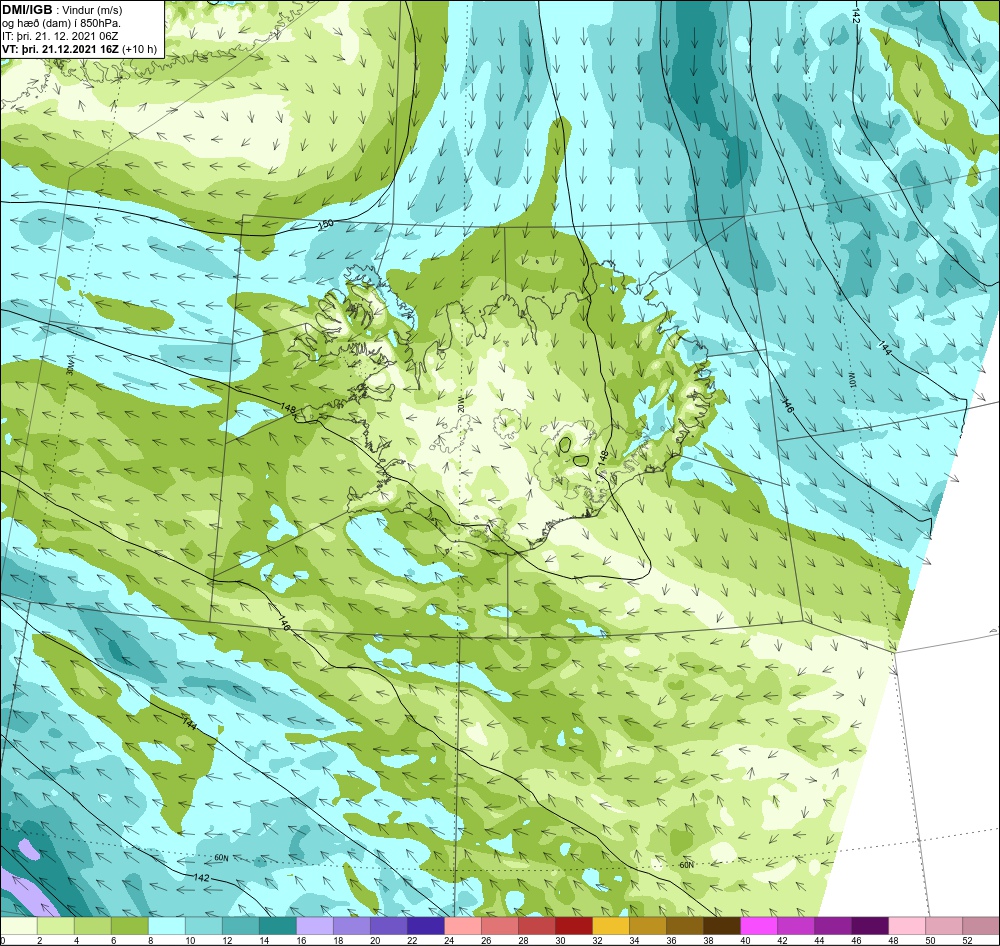Select the 38–40 m/s dark brown swatch
1000x946 pixels.
[722, 926]
